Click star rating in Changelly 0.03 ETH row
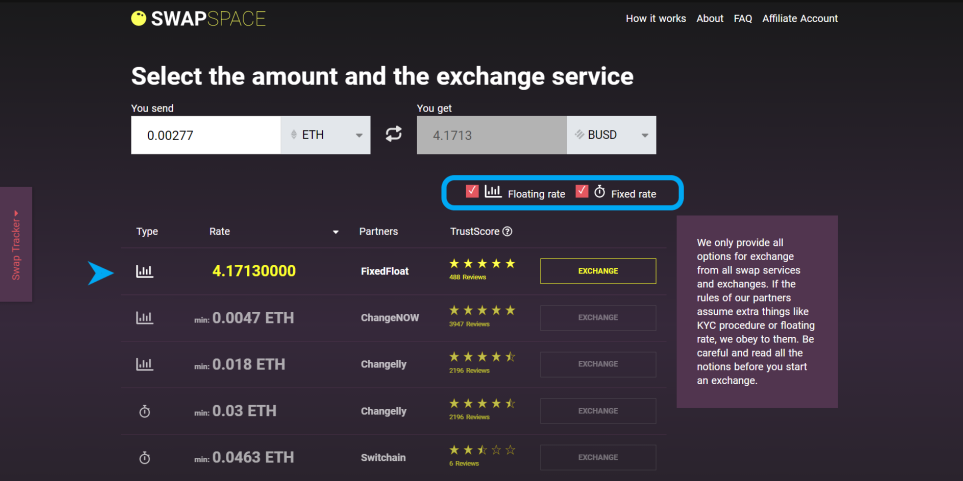The image size is (963, 481). point(482,404)
